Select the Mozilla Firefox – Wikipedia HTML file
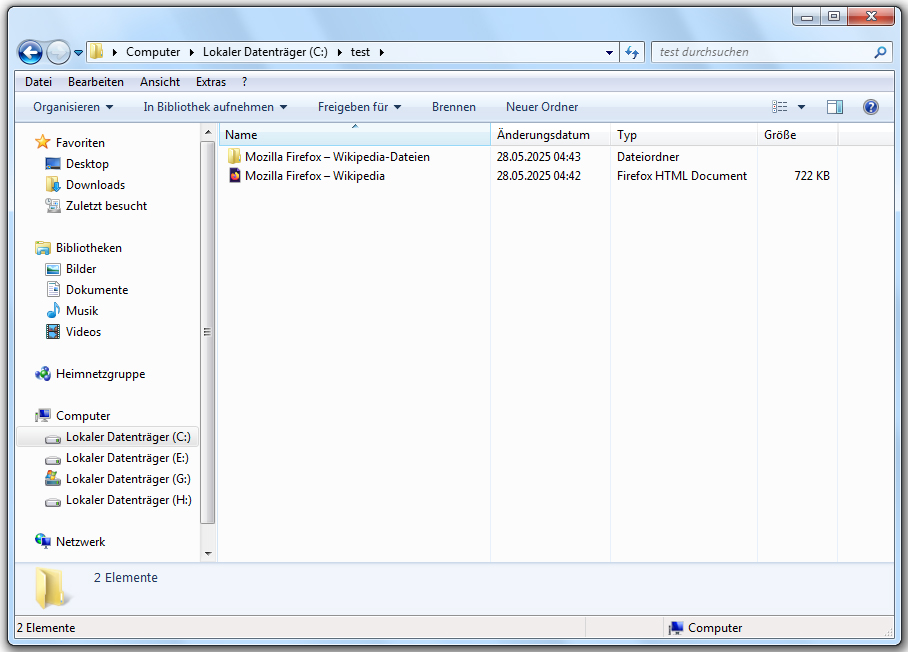908x652 pixels. (x=314, y=176)
